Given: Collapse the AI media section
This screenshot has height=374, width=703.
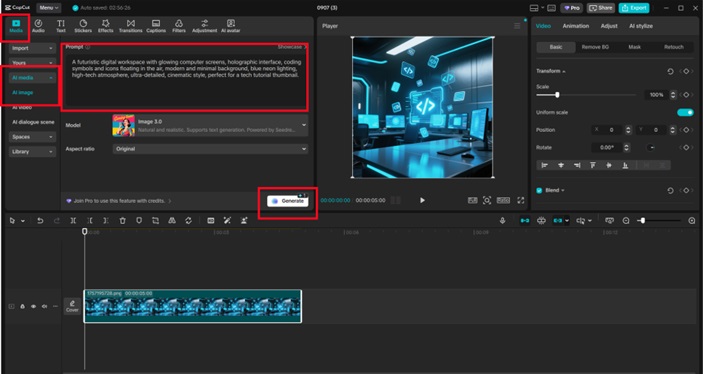Looking at the screenshot, I should pyautogui.click(x=32, y=78).
